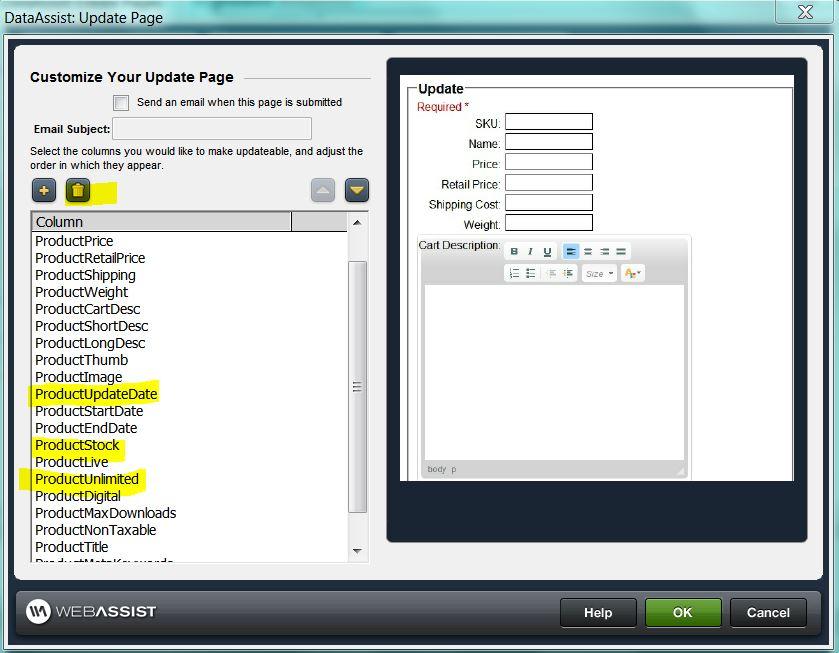Apply underline formatting in the editor toolbar

(548, 251)
